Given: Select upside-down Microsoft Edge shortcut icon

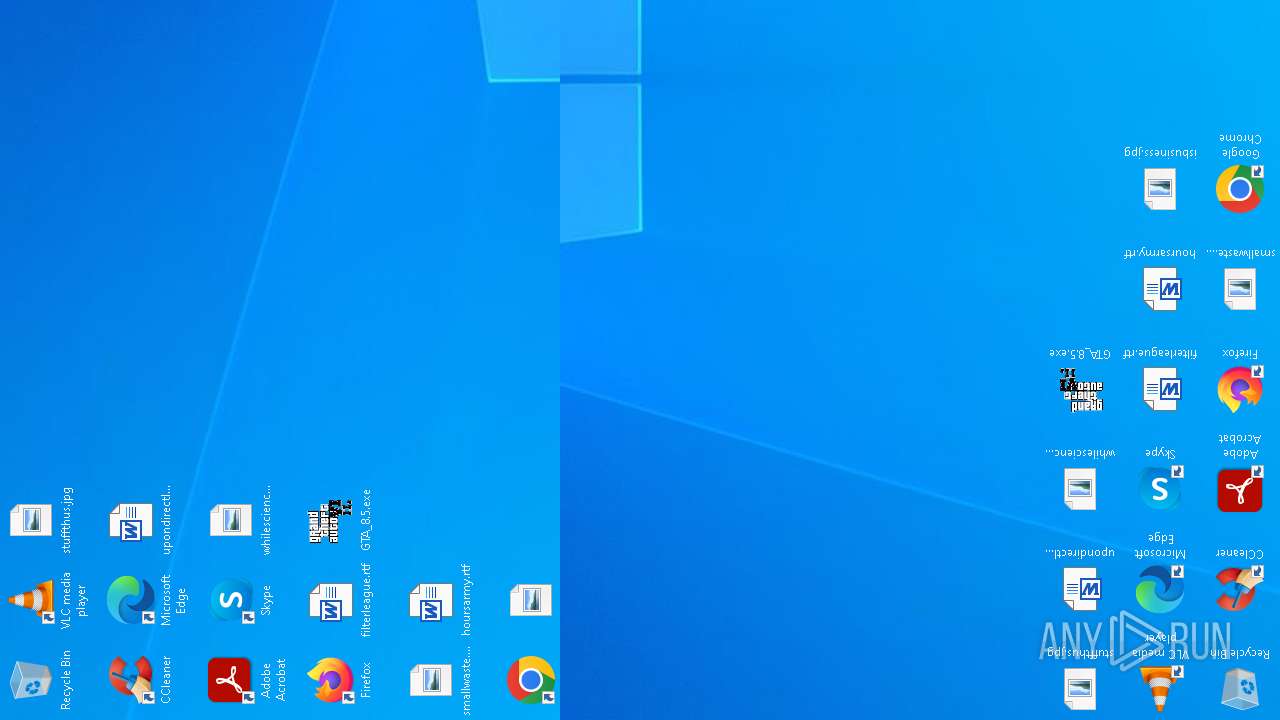Looking at the screenshot, I should [1160, 589].
